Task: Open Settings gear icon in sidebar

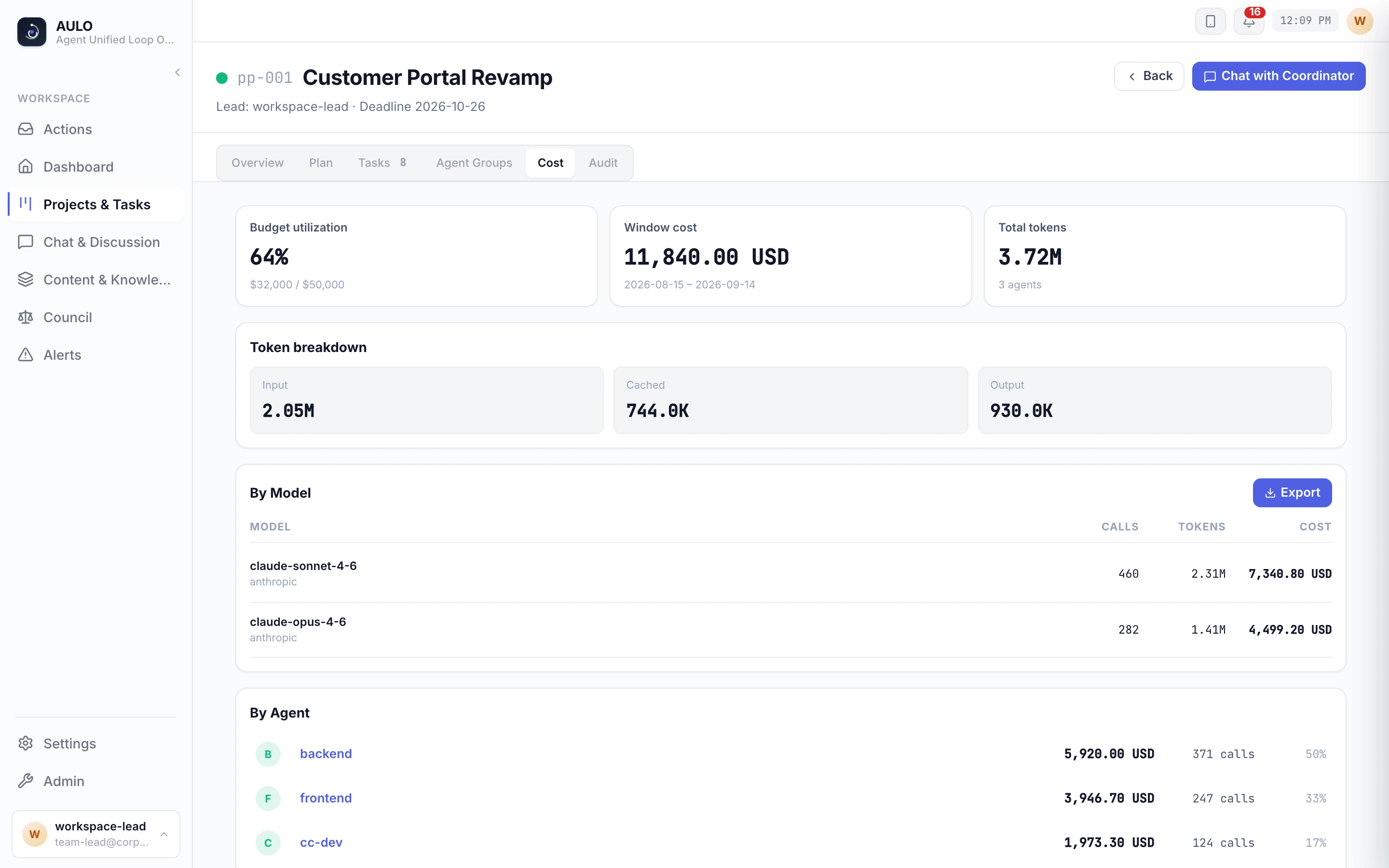Action: tap(25, 744)
